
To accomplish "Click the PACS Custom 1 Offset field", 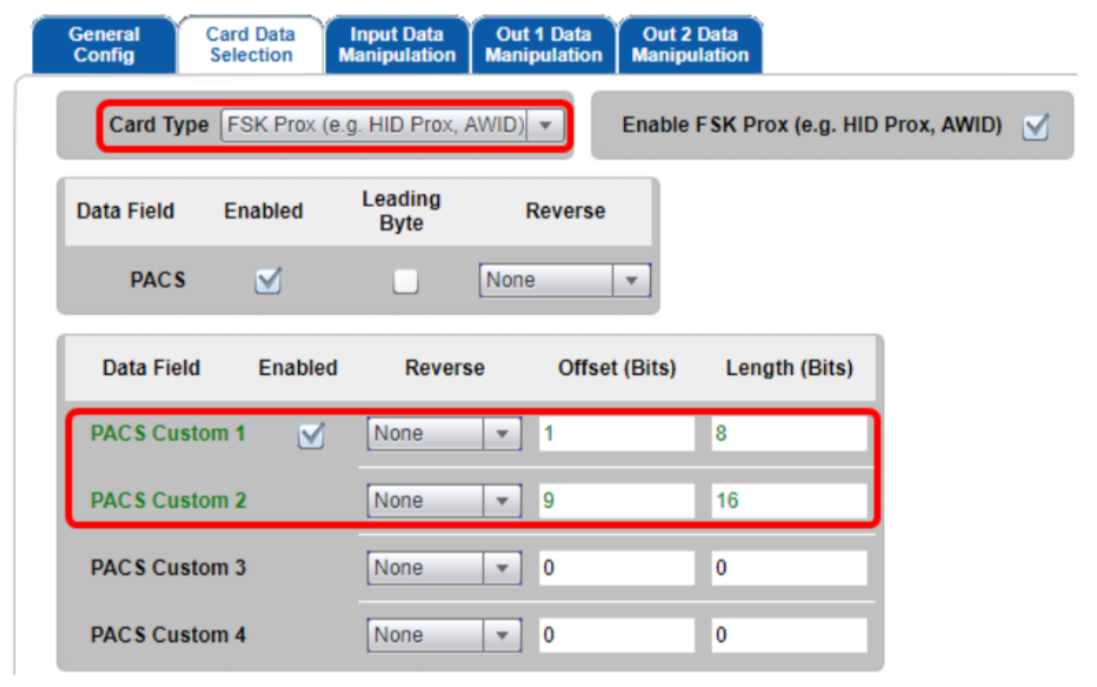I will [x=616, y=434].
